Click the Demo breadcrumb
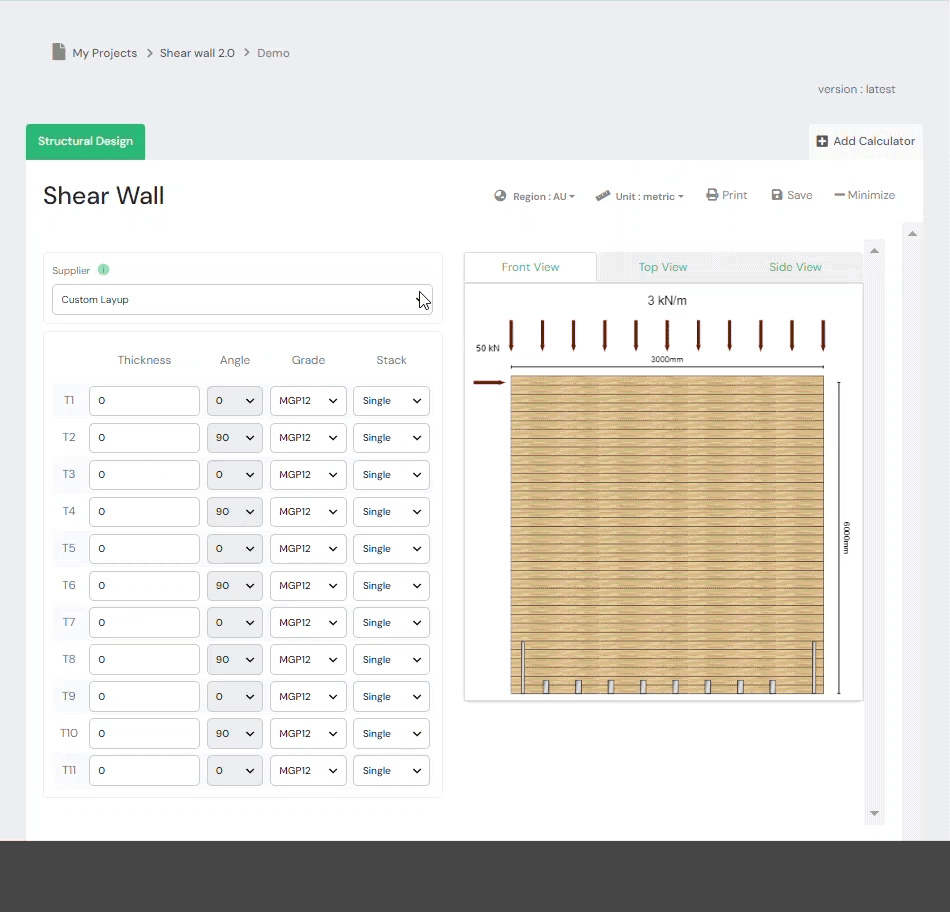950x912 pixels. [x=273, y=53]
